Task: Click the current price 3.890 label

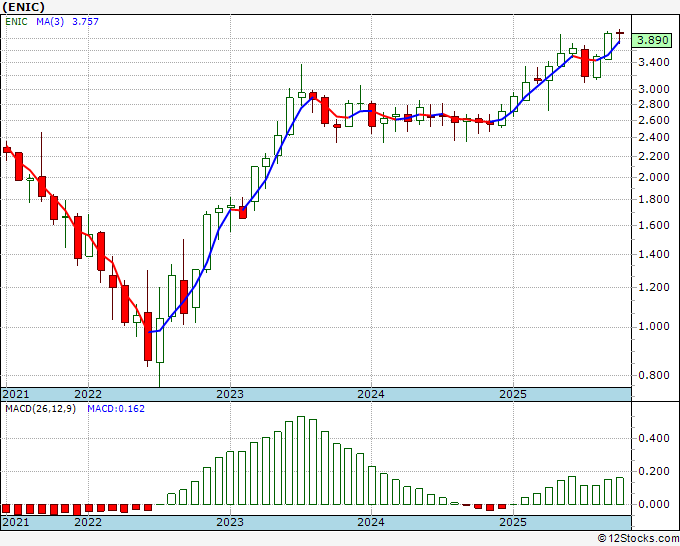Action: (653, 40)
